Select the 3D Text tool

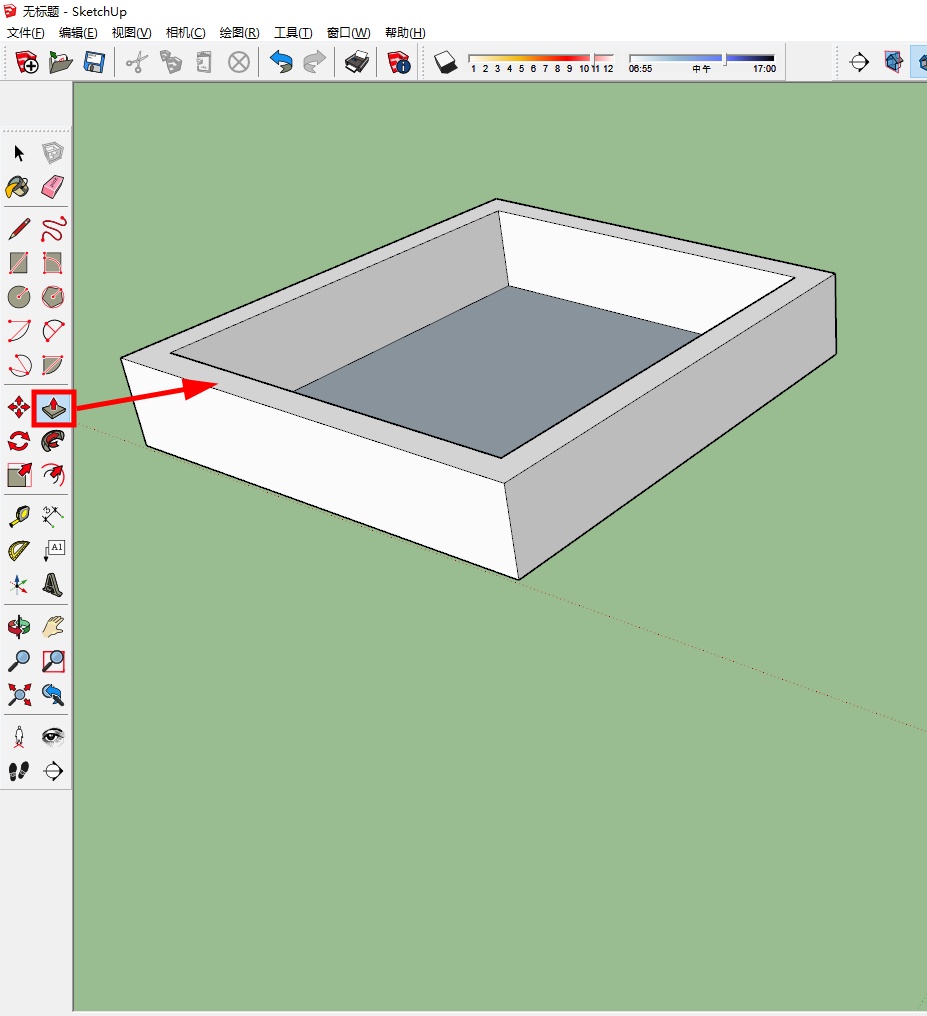point(52,585)
